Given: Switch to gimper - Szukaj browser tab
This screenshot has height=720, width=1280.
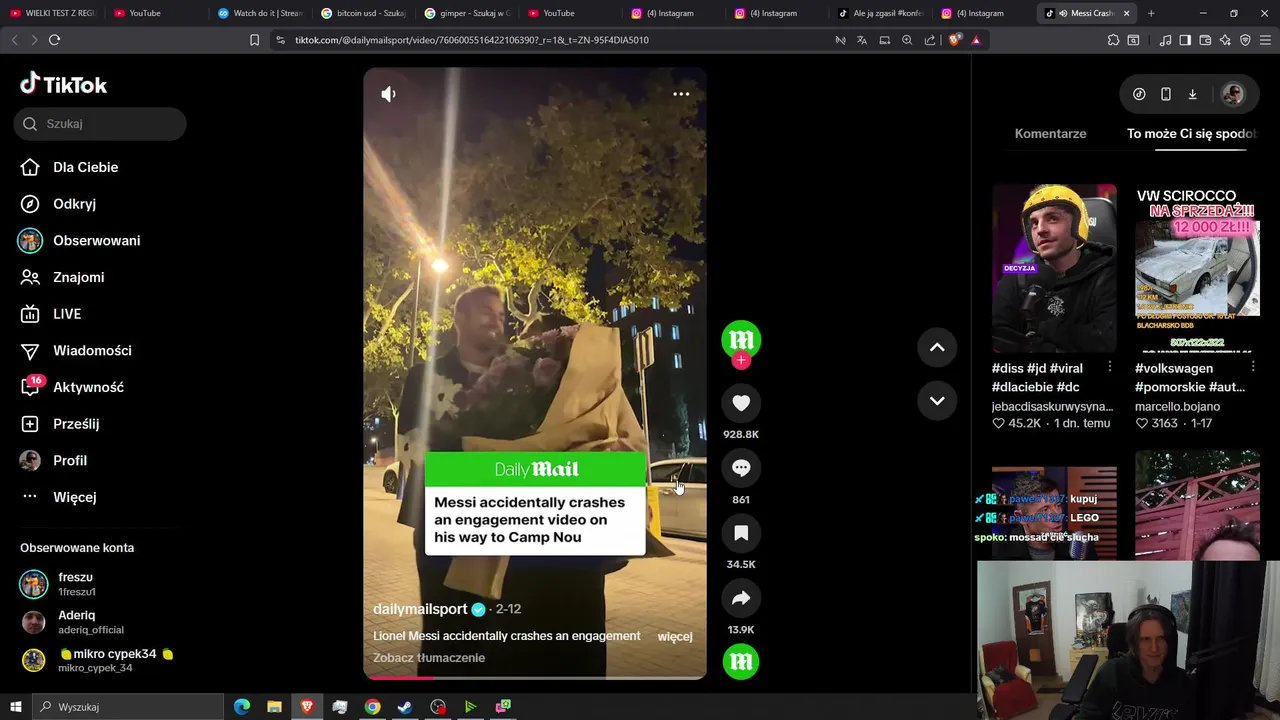Looking at the screenshot, I should click(x=467, y=13).
